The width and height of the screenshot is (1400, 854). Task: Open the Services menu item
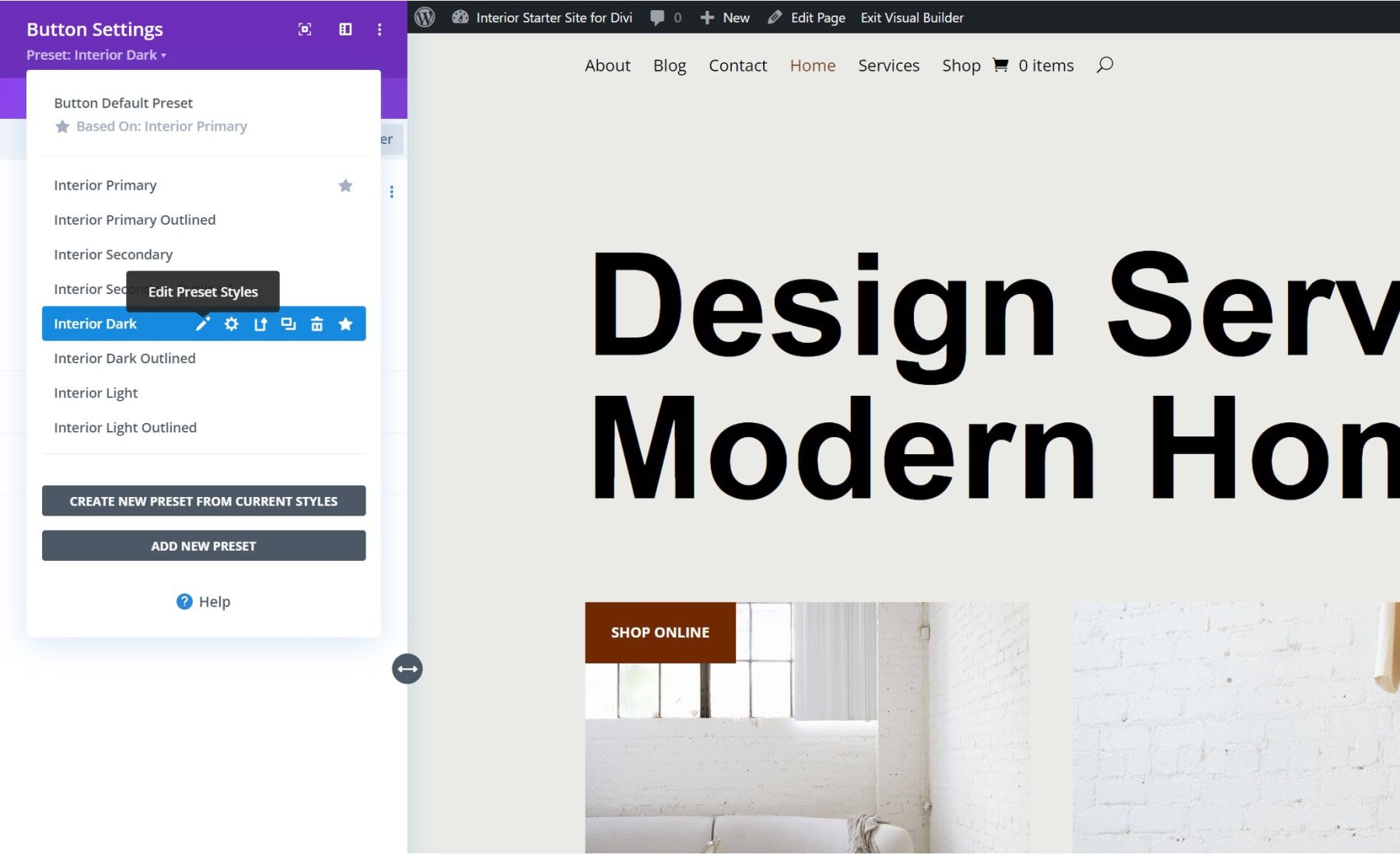888,65
